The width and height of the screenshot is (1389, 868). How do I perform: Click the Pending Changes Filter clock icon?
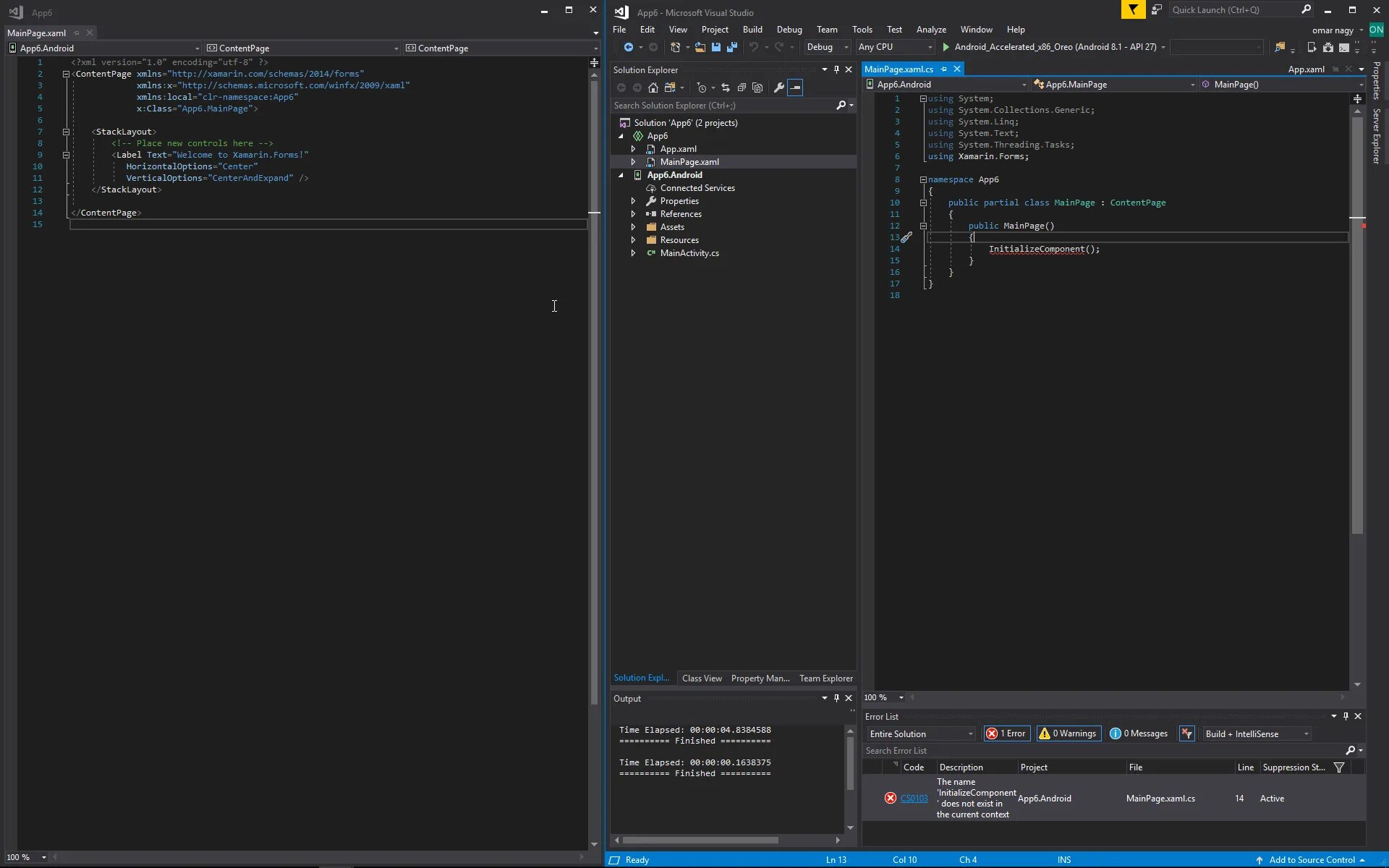coord(701,88)
